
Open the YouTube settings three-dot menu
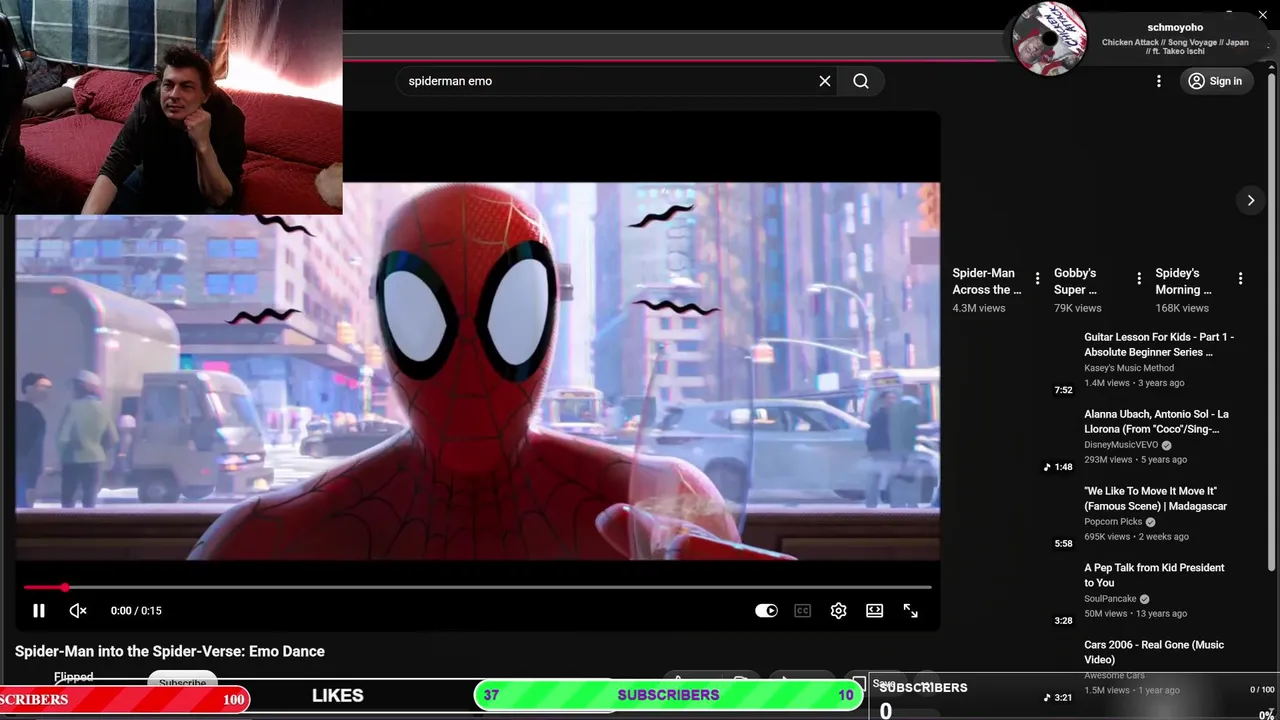click(x=1159, y=81)
